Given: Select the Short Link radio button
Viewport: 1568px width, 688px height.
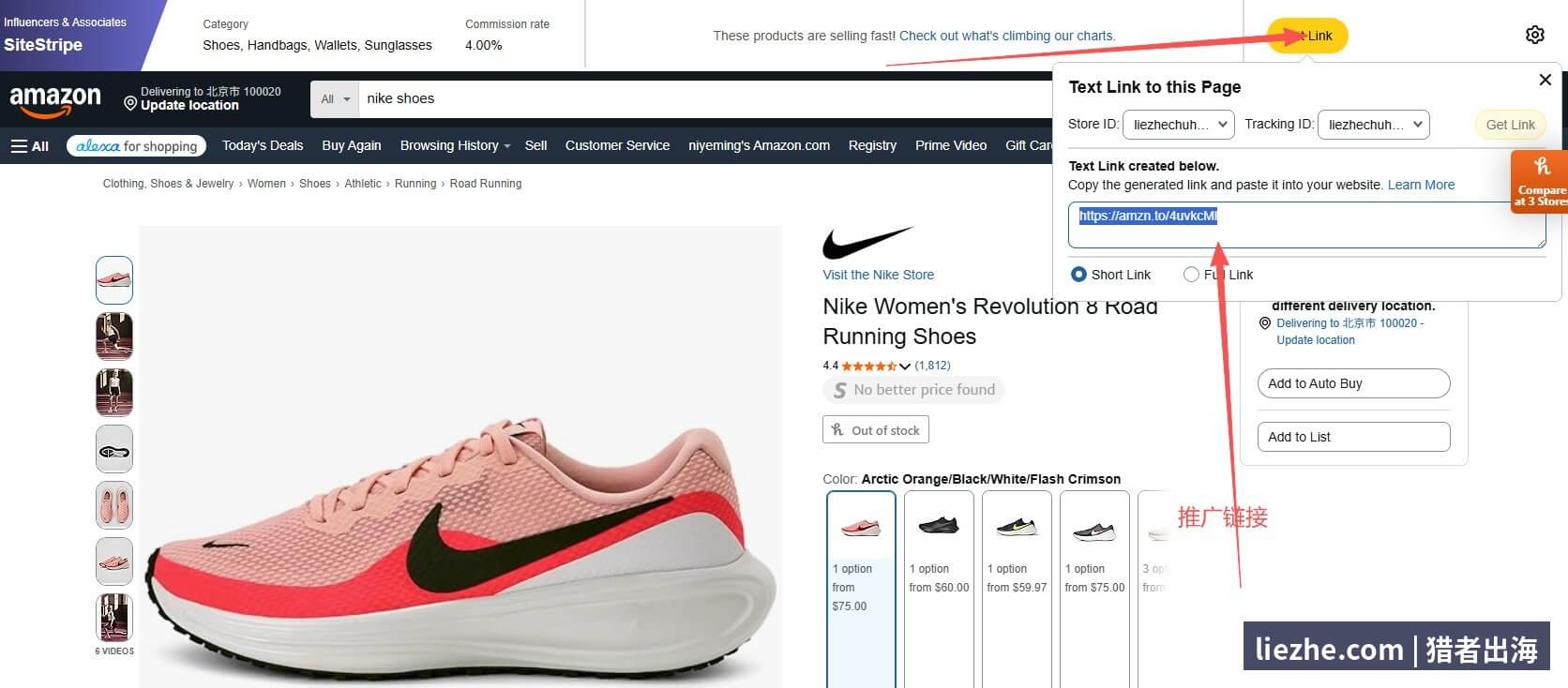Looking at the screenshot, I should (x=1078, y=275).
